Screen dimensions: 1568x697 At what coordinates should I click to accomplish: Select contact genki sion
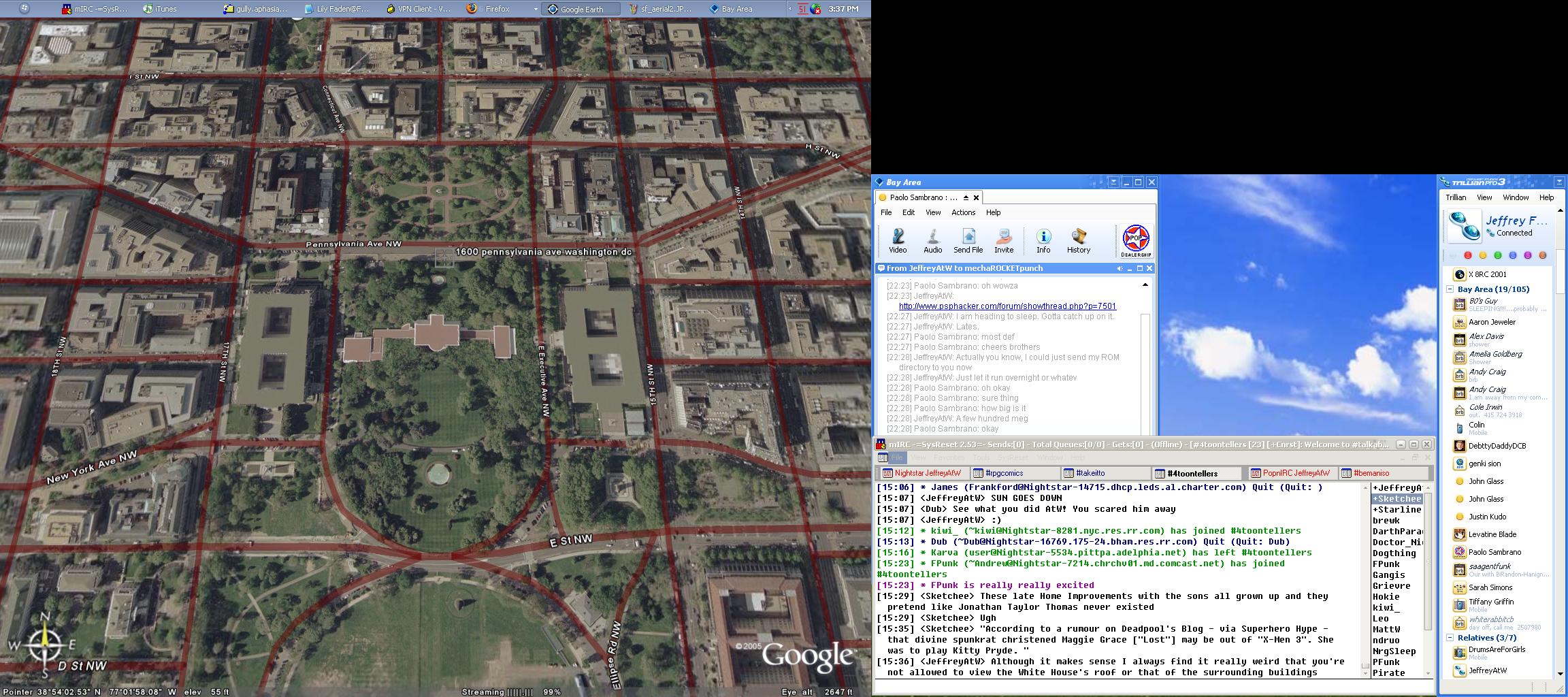click(x=1484, y=464)
